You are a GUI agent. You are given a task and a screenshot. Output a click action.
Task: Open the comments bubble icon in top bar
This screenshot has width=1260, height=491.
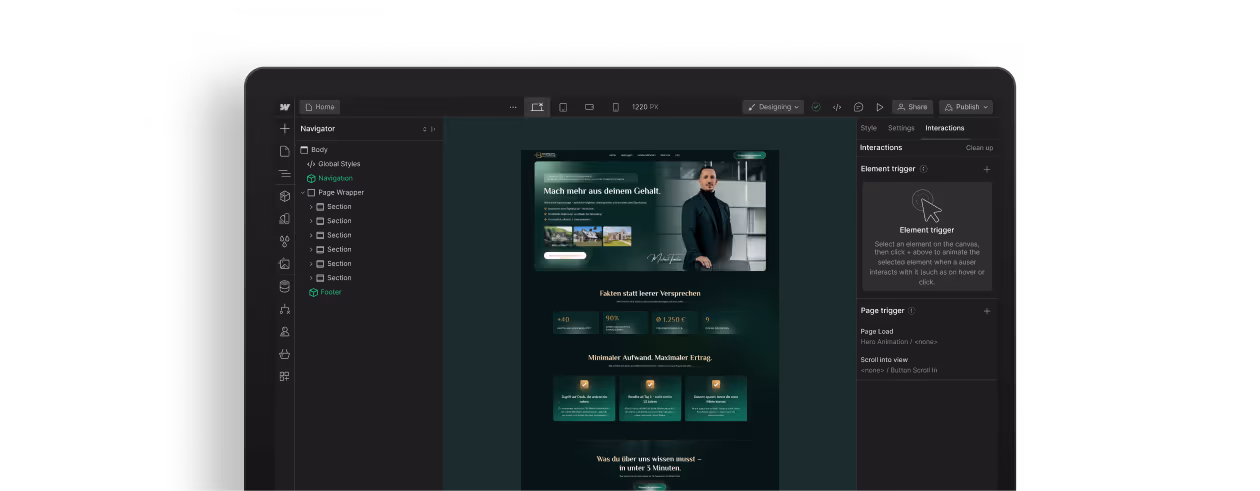[x=858, y=107]
